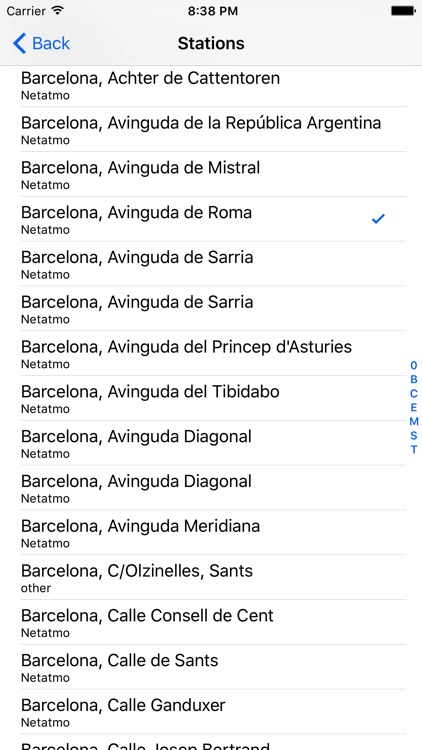Jump to index character 0

(x=414, y=365)
